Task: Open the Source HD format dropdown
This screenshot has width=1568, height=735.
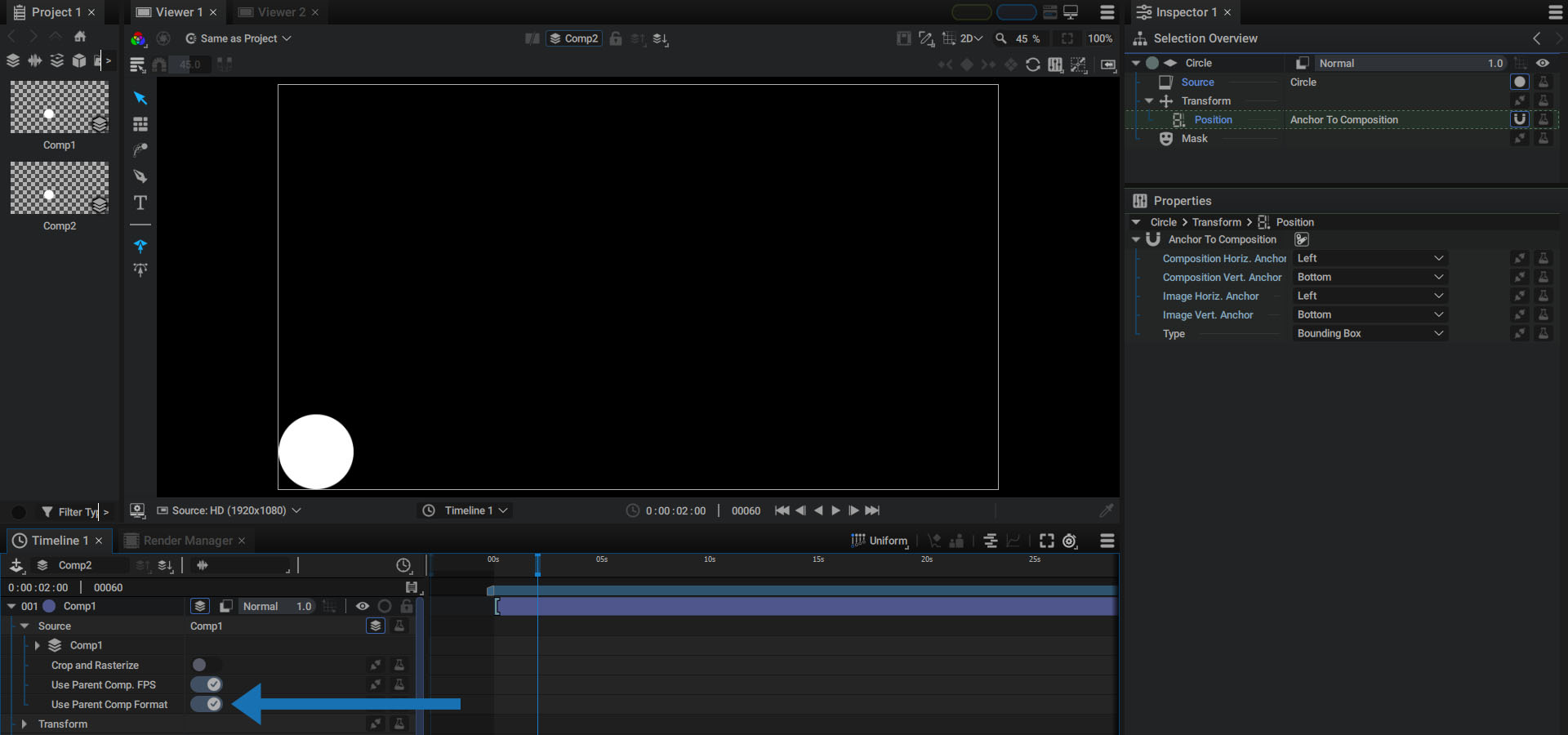Action: click(x=229, y=510)
